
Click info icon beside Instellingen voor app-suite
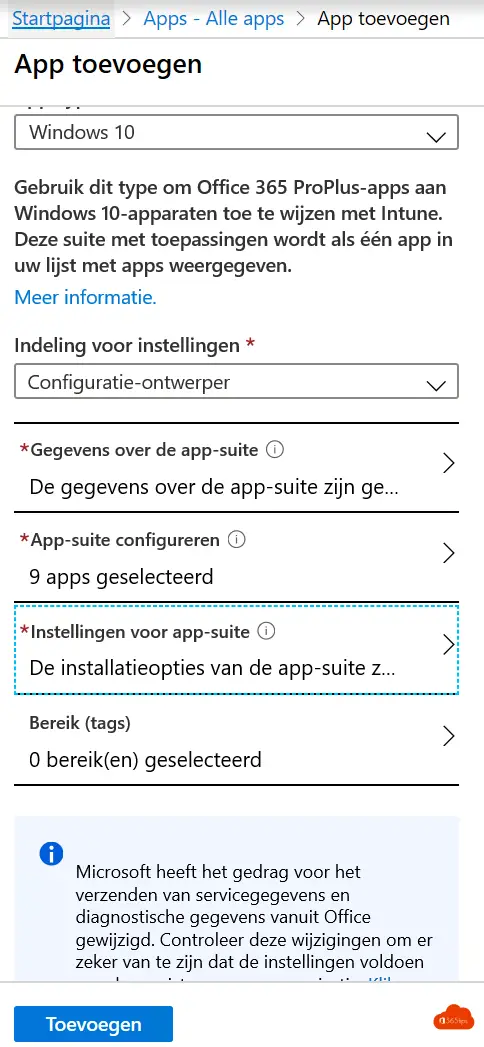coord(266,631)
